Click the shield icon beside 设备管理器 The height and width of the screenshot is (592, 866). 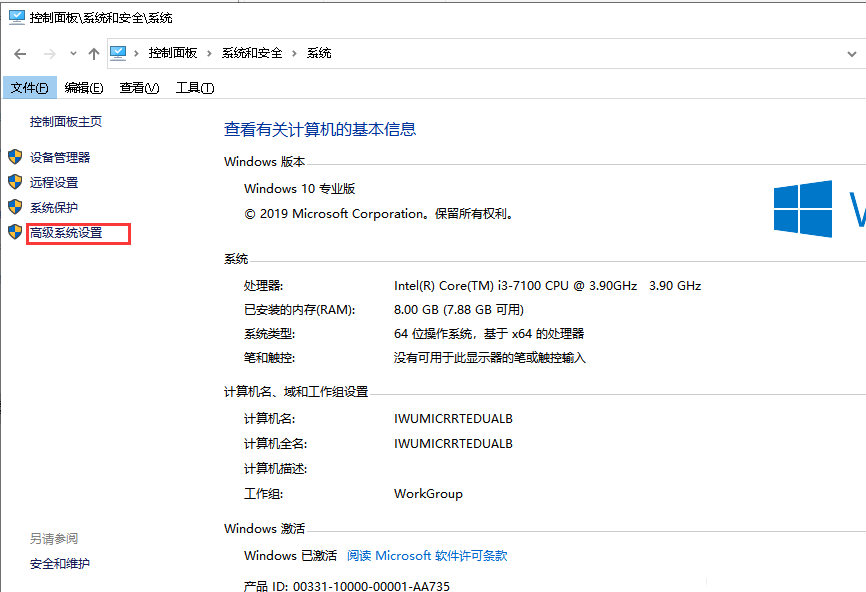(x=15, y=157)
